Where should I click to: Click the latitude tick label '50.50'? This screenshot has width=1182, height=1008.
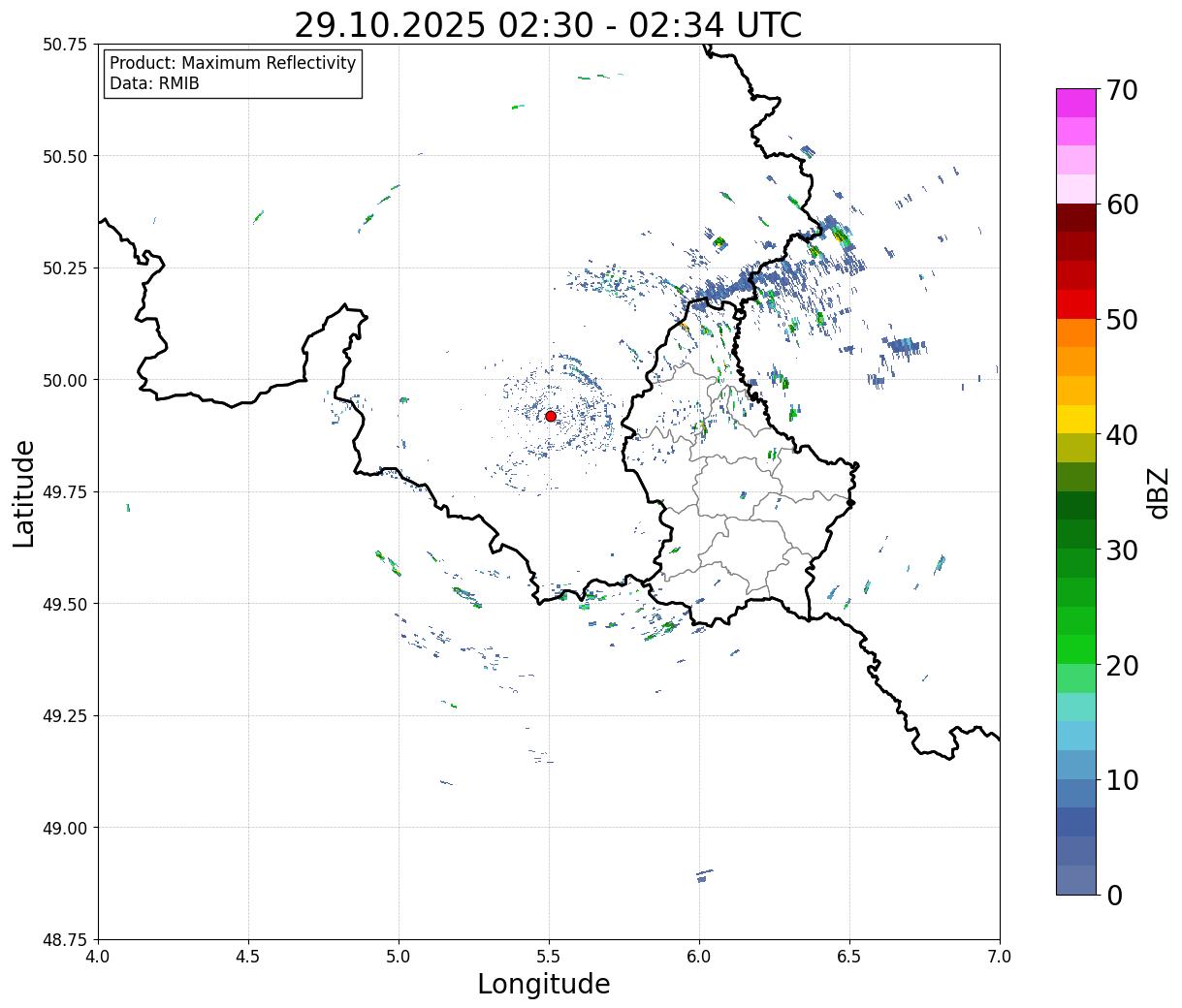[64, 156]
